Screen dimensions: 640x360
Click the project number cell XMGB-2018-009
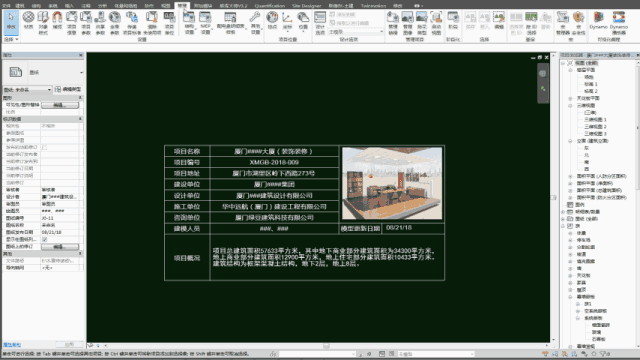(x=274, y=162)
